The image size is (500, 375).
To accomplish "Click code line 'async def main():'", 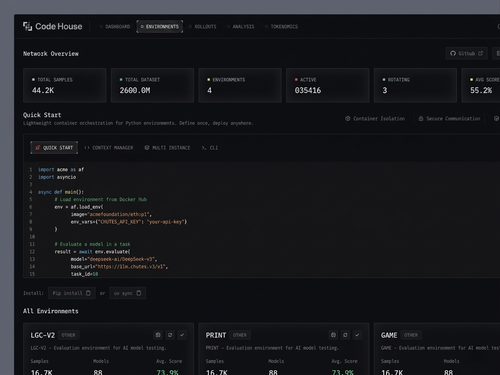I will pyautogui.click(x=61, y=192).
